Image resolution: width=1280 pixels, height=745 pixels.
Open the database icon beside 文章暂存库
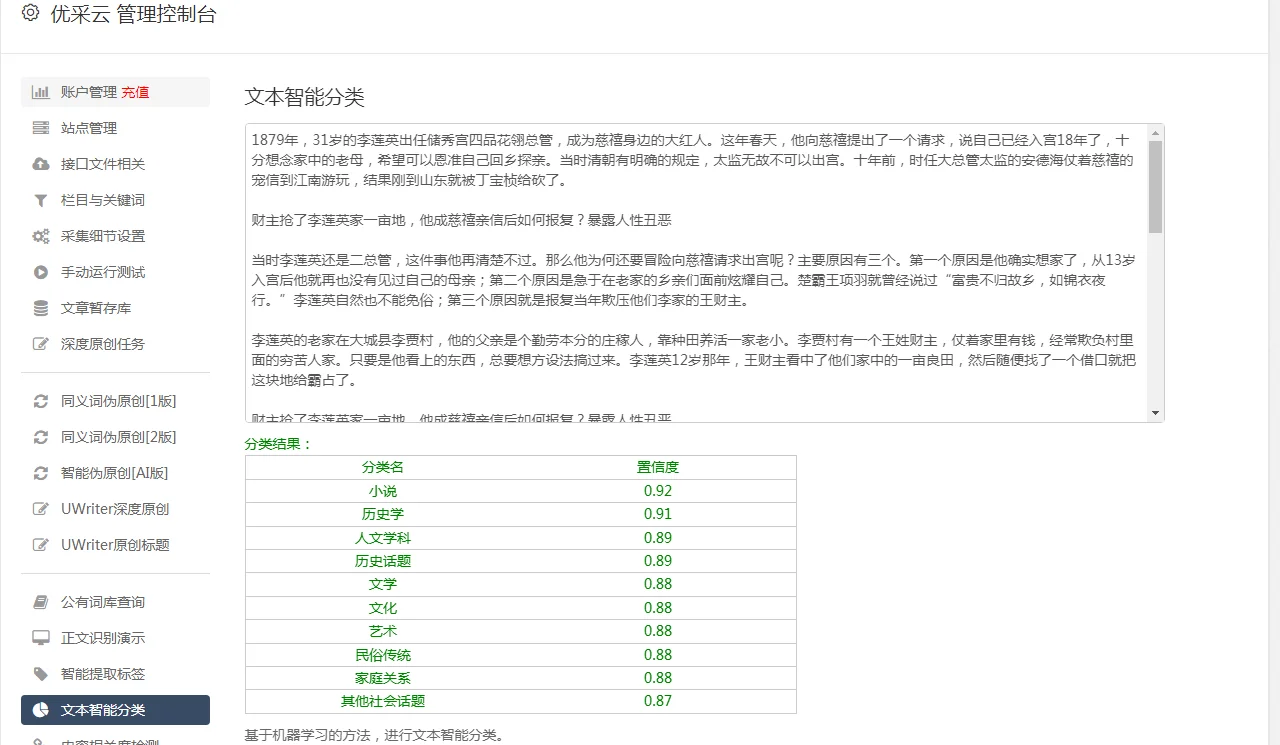click(x=38, y=309)
